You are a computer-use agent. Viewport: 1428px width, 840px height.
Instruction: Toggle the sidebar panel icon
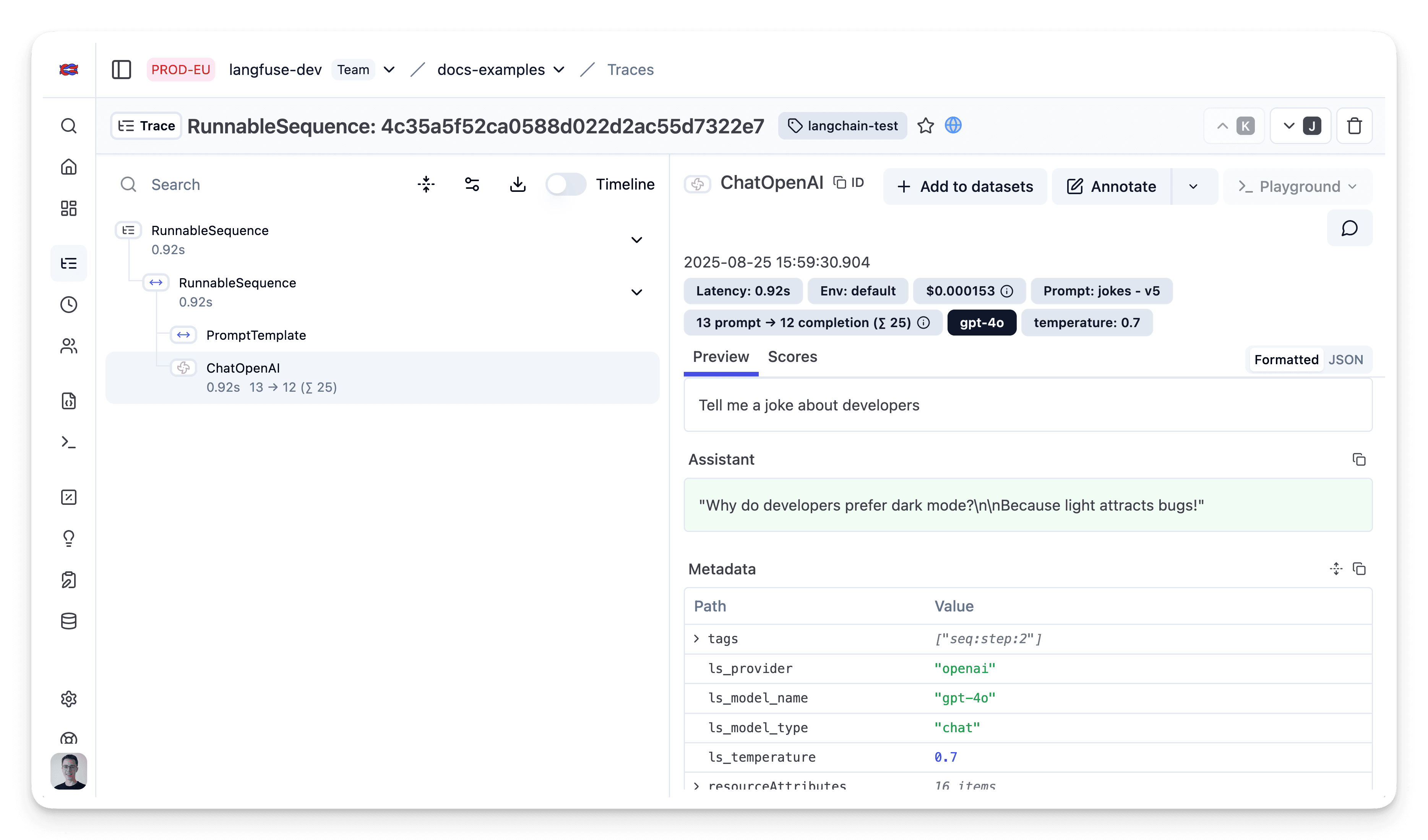coord(121,70)
